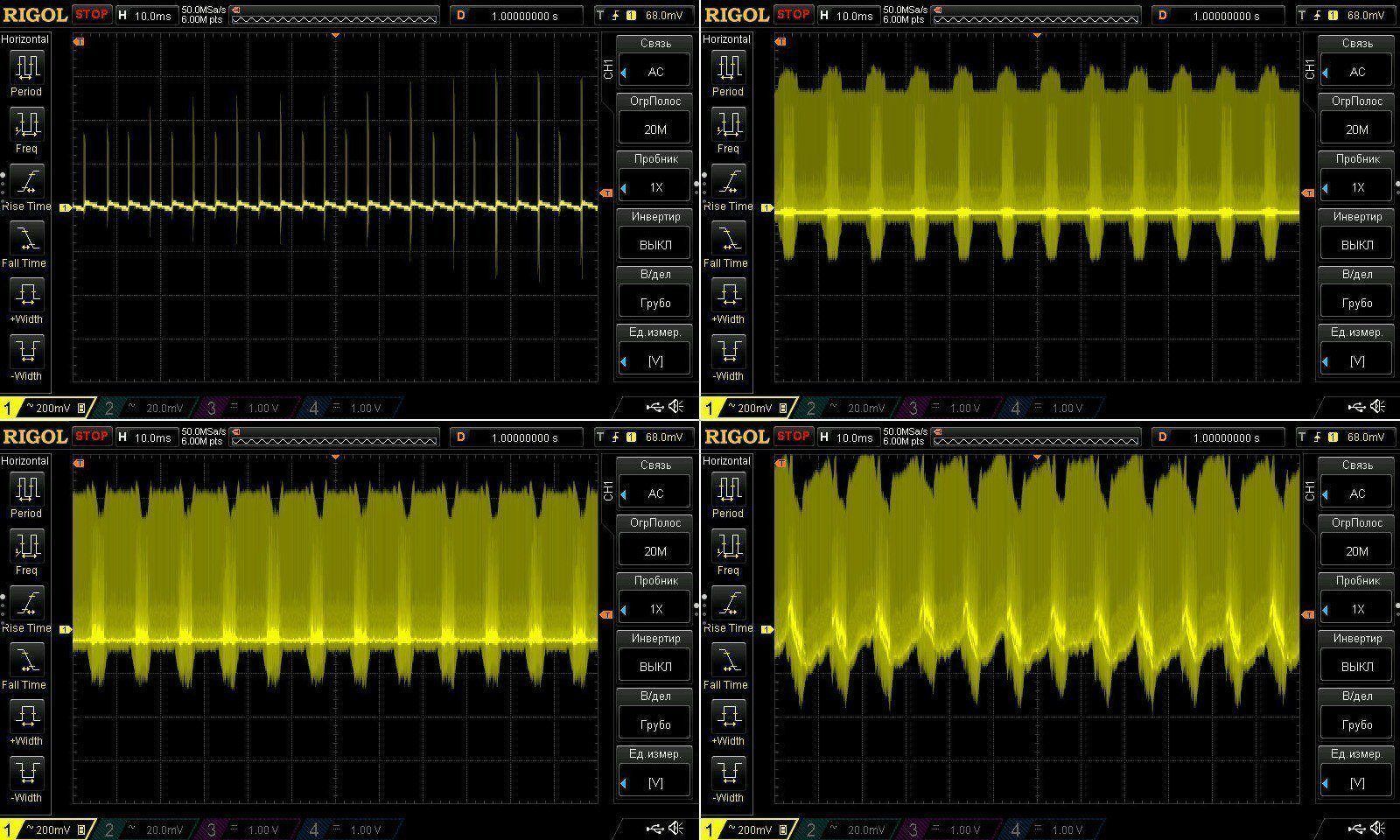Click the speaker icon in bottom-left panel

(675, 828)
